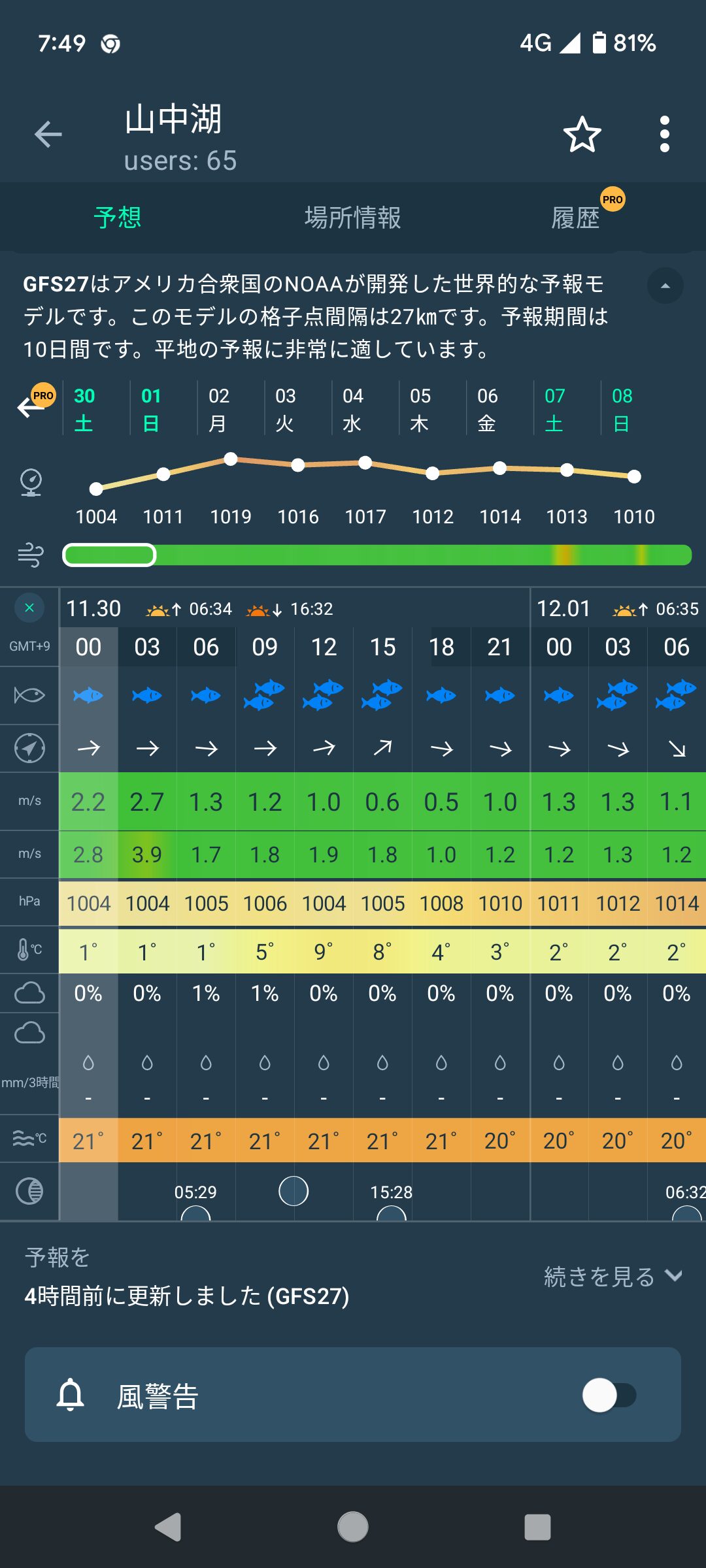The height and width of the screenshot is (1568, 706).
Task: Tap the wind direction compass icon
Action: (x=29, y=748)
